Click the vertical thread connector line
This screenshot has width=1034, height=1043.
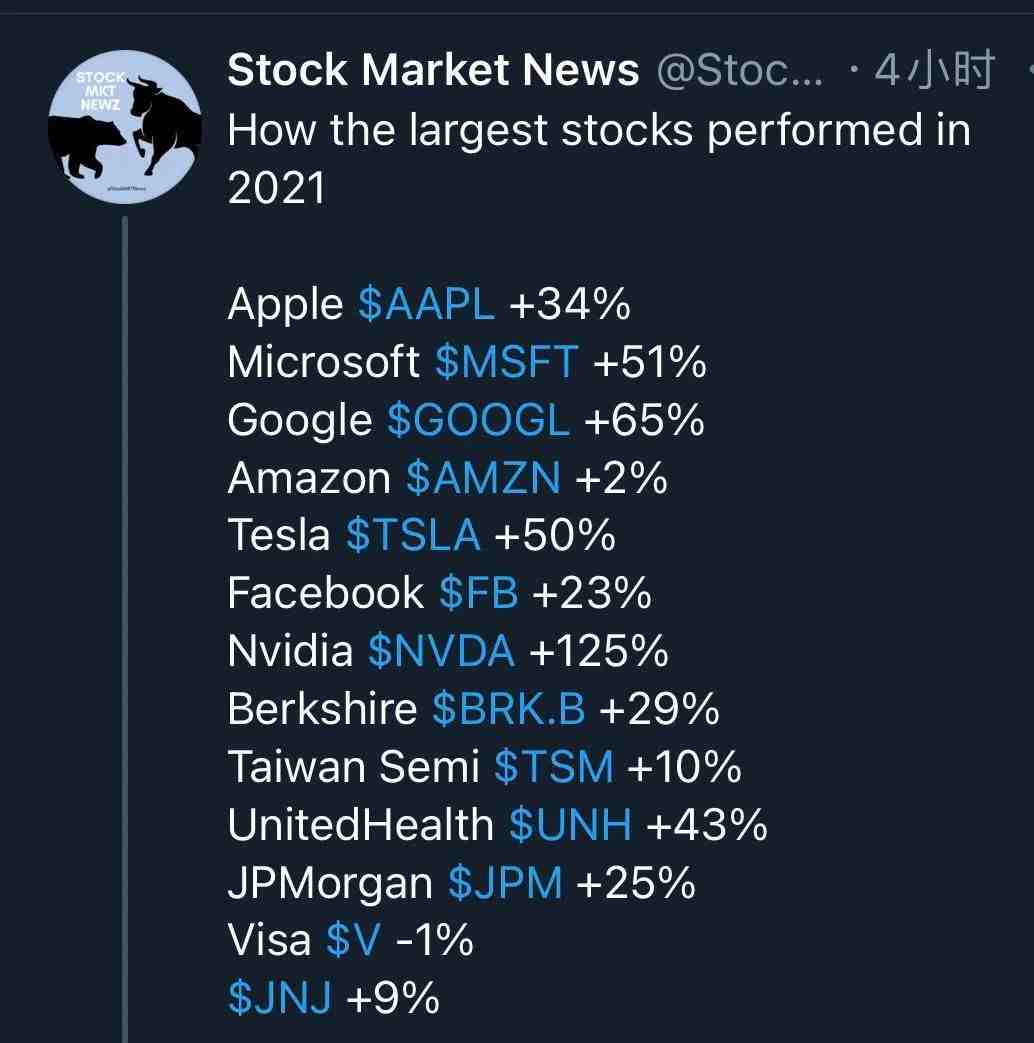[124, 629]
